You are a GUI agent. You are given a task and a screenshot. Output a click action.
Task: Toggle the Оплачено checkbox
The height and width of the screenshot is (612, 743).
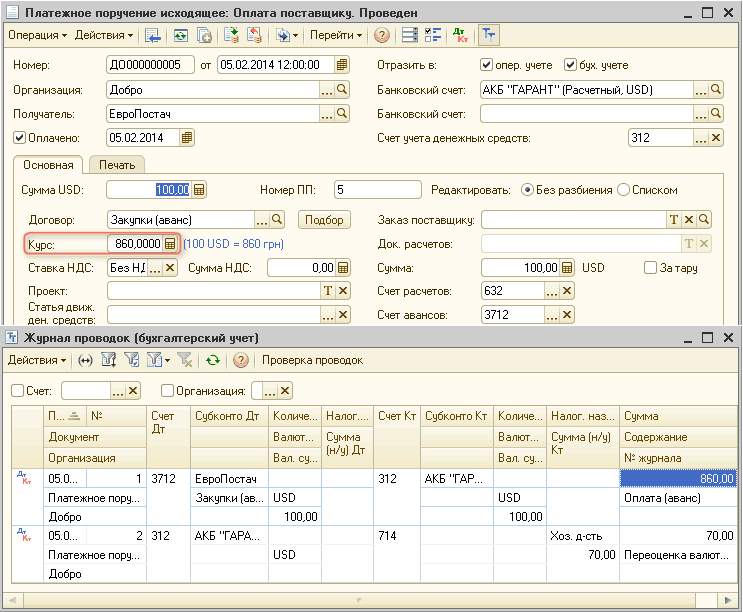[x=19, y=138]
